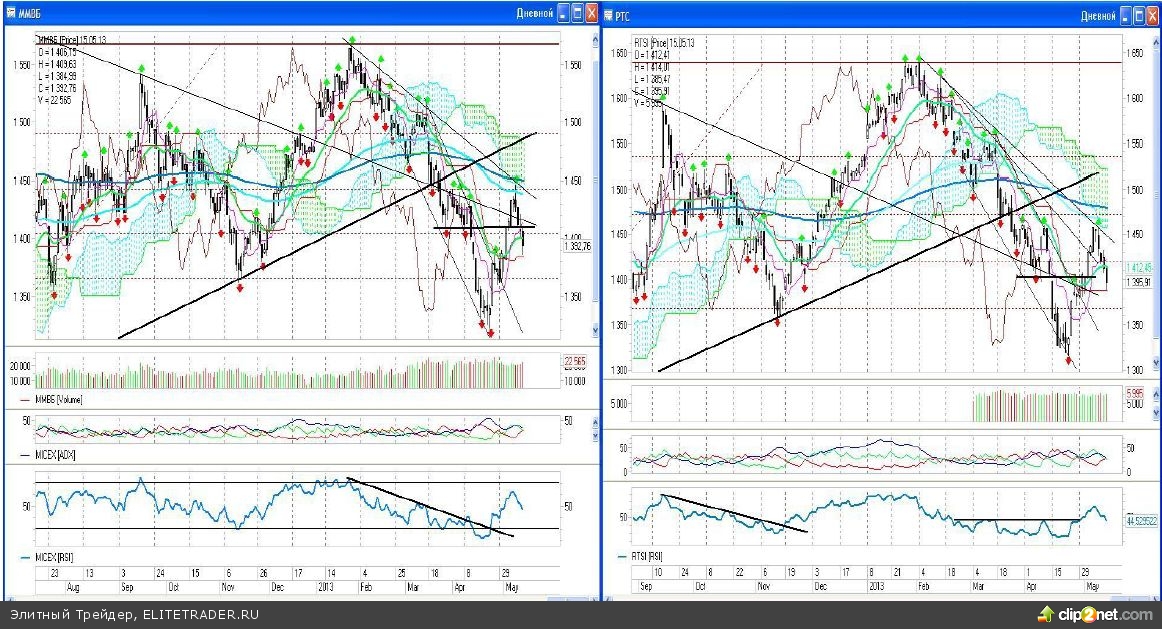Viewport: 1162px width, 629px height.
Task: Open the ELITETRADER.RU link
Action: pyautogui.click(x=194, y=614)
